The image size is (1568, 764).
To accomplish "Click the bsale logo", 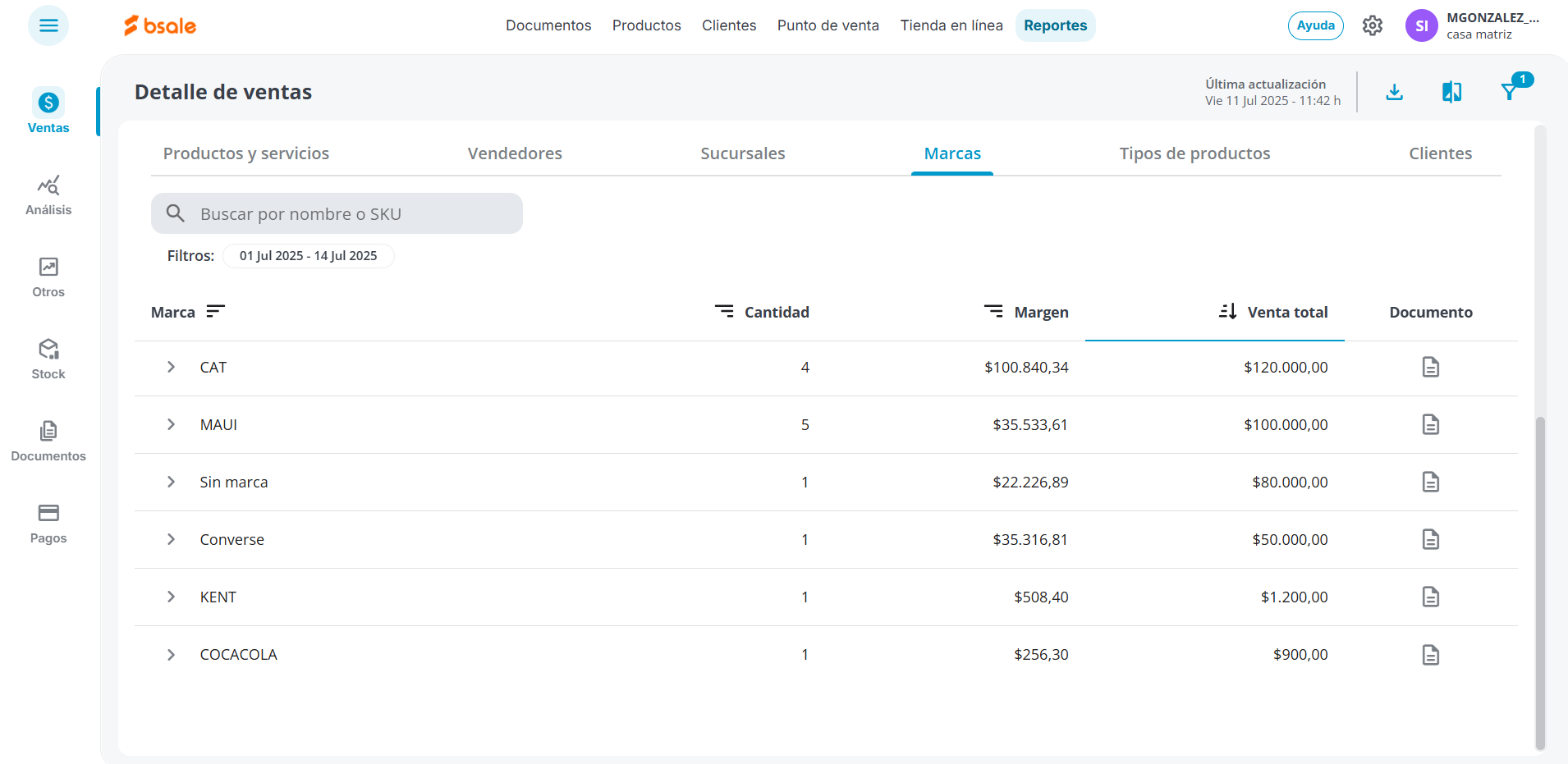I will coord(160,25).
